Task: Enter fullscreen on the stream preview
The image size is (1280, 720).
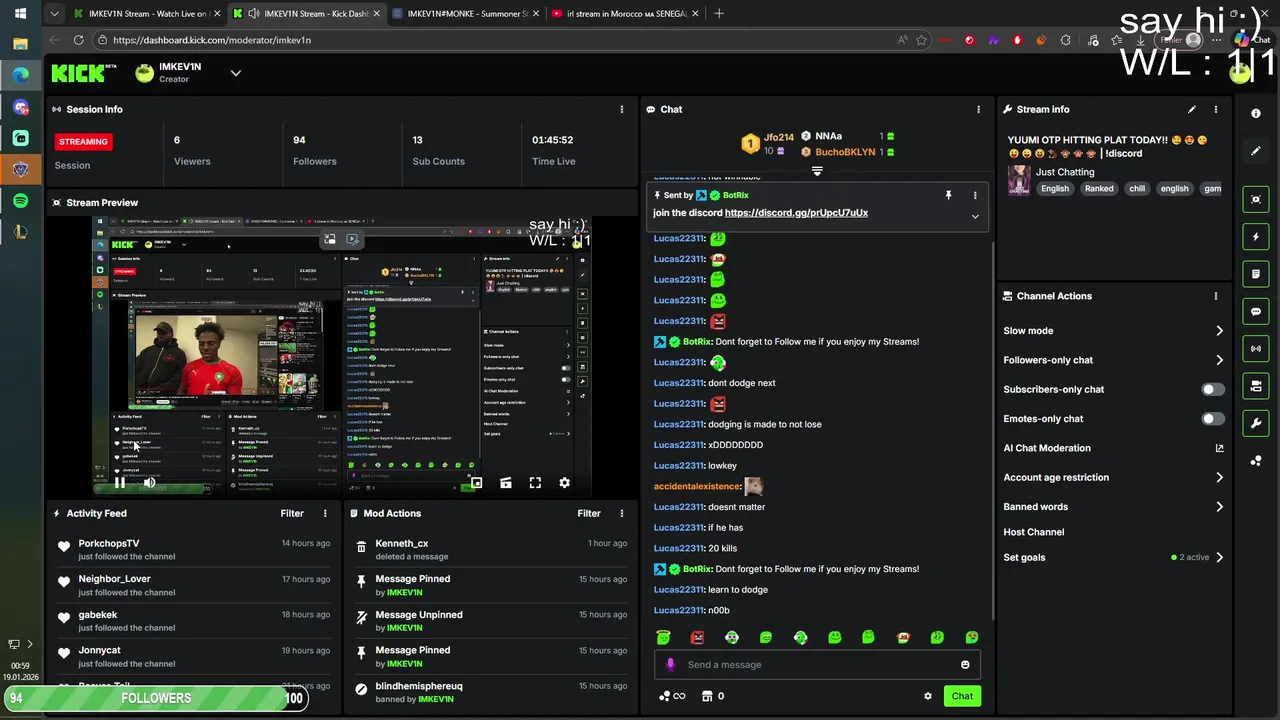Action: (535, 483)
